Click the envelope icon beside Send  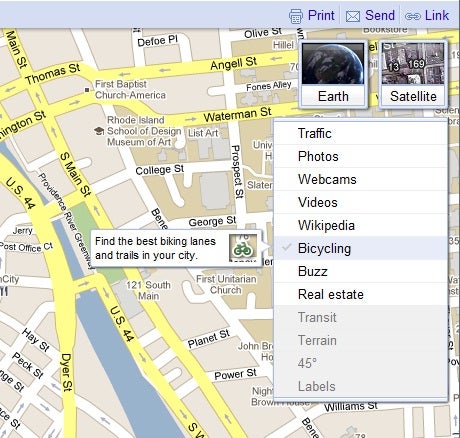click(353, 16)
